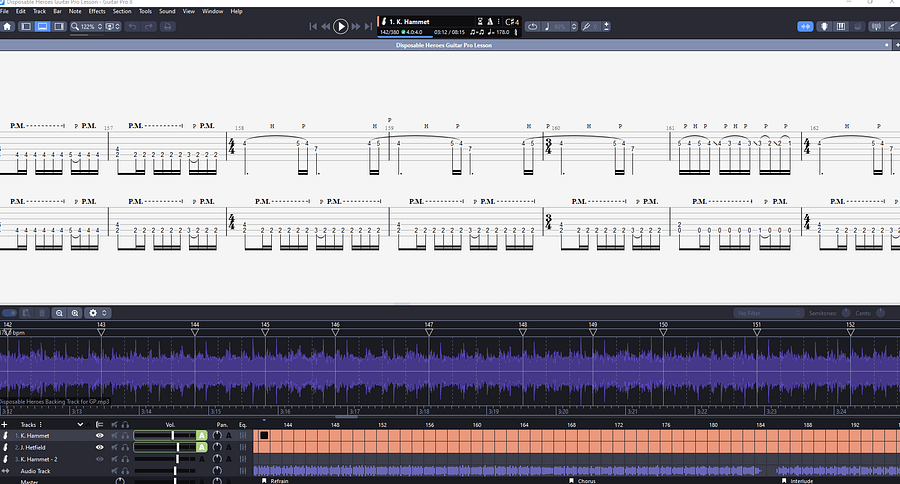The image size is (900, 484).
Task: Toggle the multitrack view icon in track header
Action: [99, 424]
